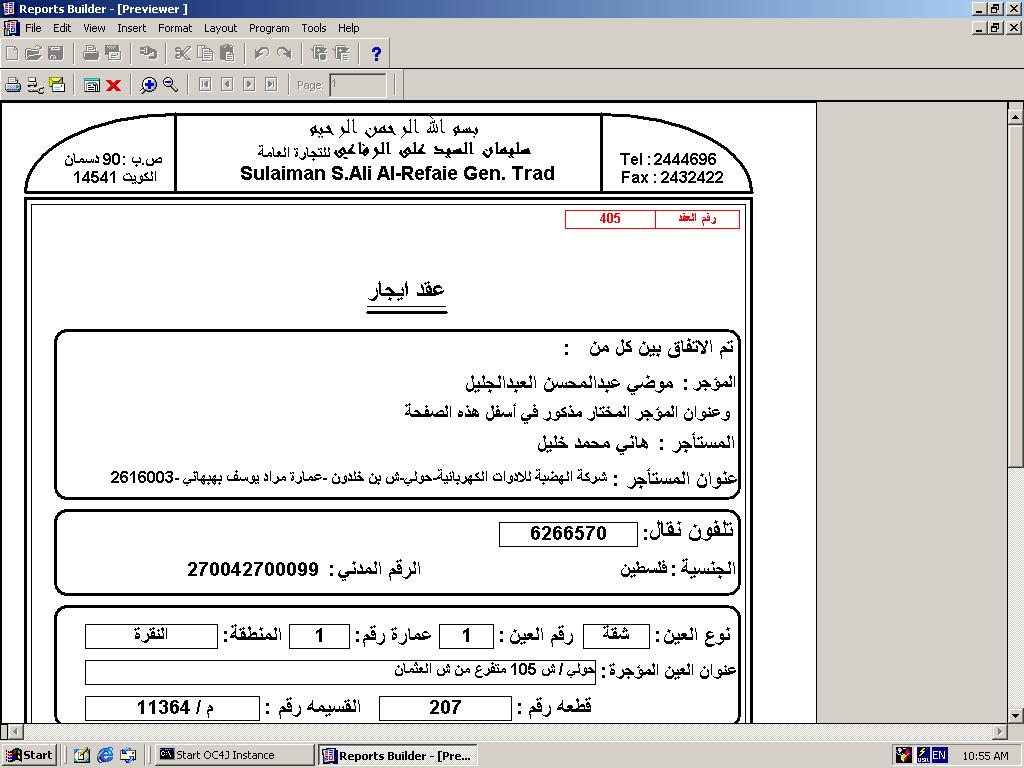The width and height of the screenshot is (1024, 768).
Task: Open the Windows Start menu
Action: pos(29,755)
